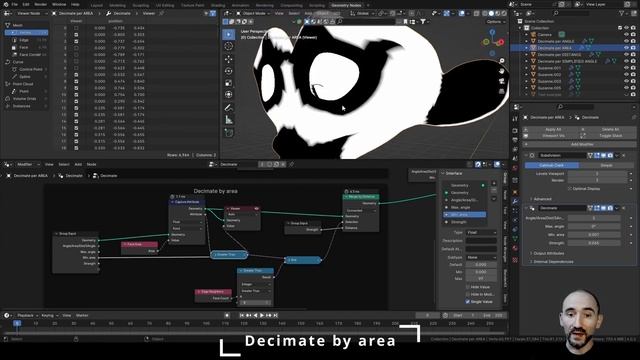Open the Render properties tab icon

pos(515,131)
